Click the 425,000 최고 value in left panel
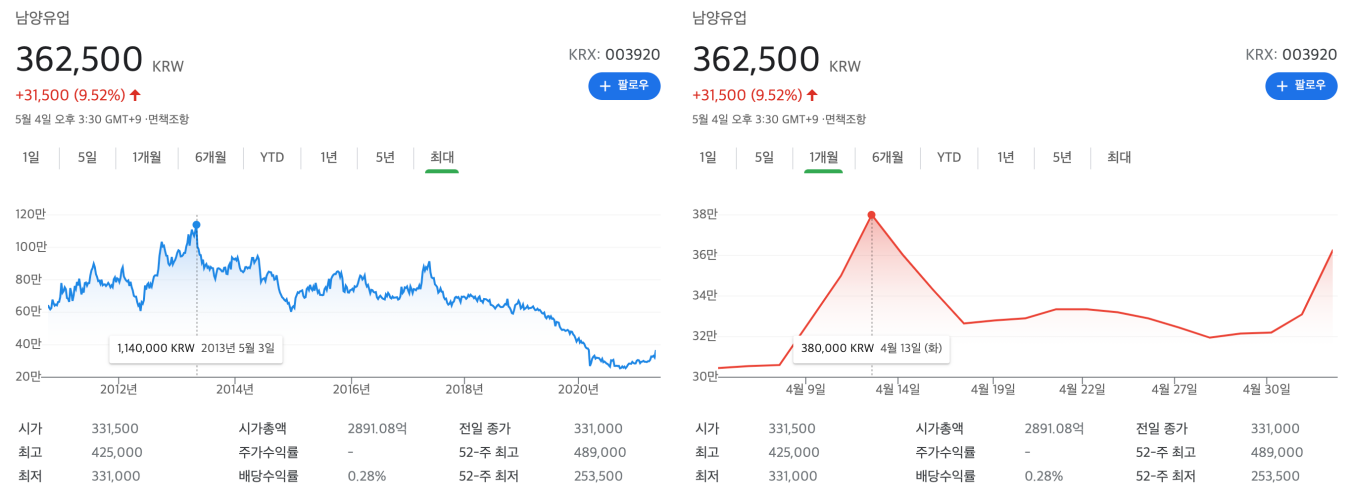 pos(116,452)
